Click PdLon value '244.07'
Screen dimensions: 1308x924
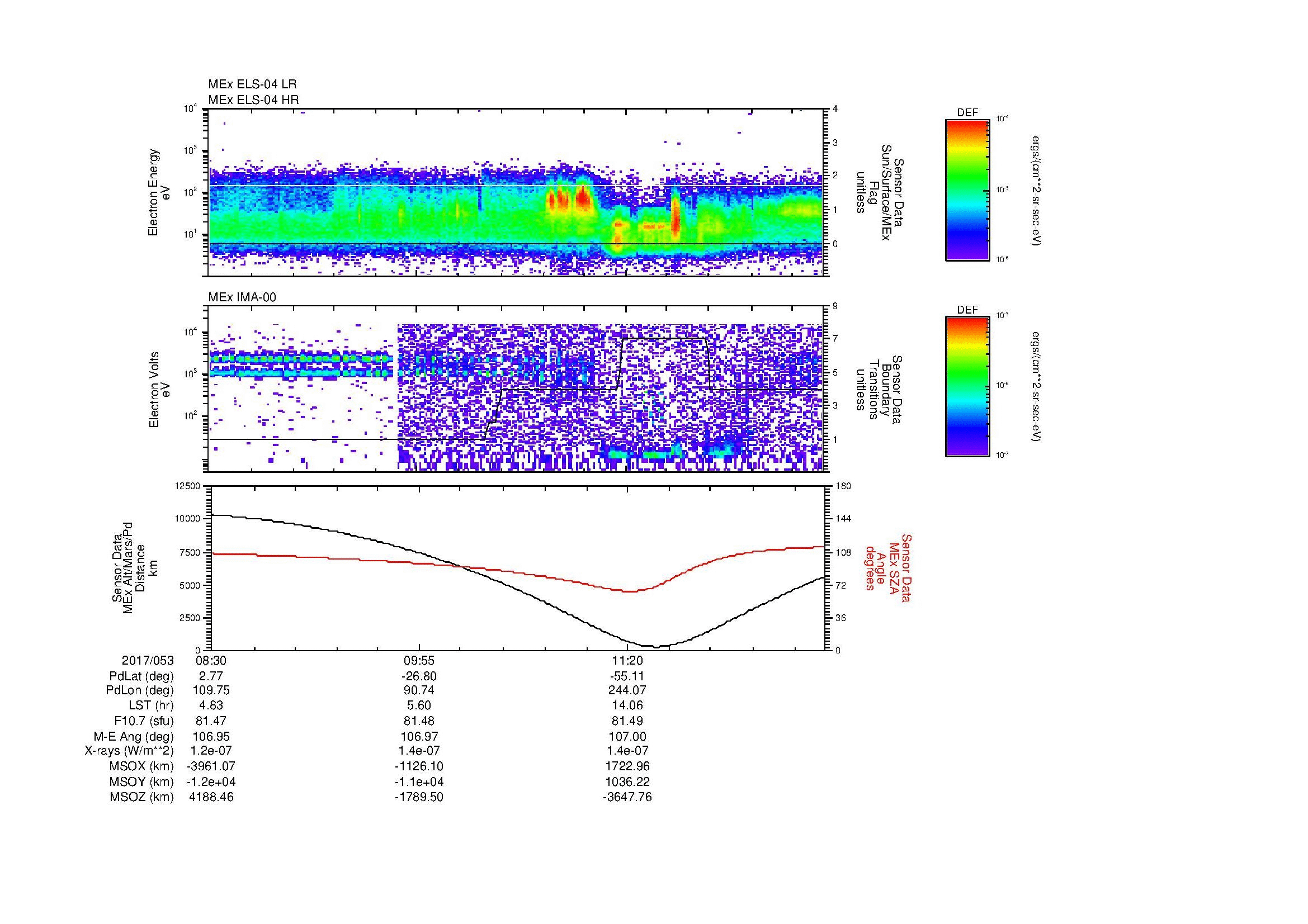pyautogui.click(x=627, y=690)
